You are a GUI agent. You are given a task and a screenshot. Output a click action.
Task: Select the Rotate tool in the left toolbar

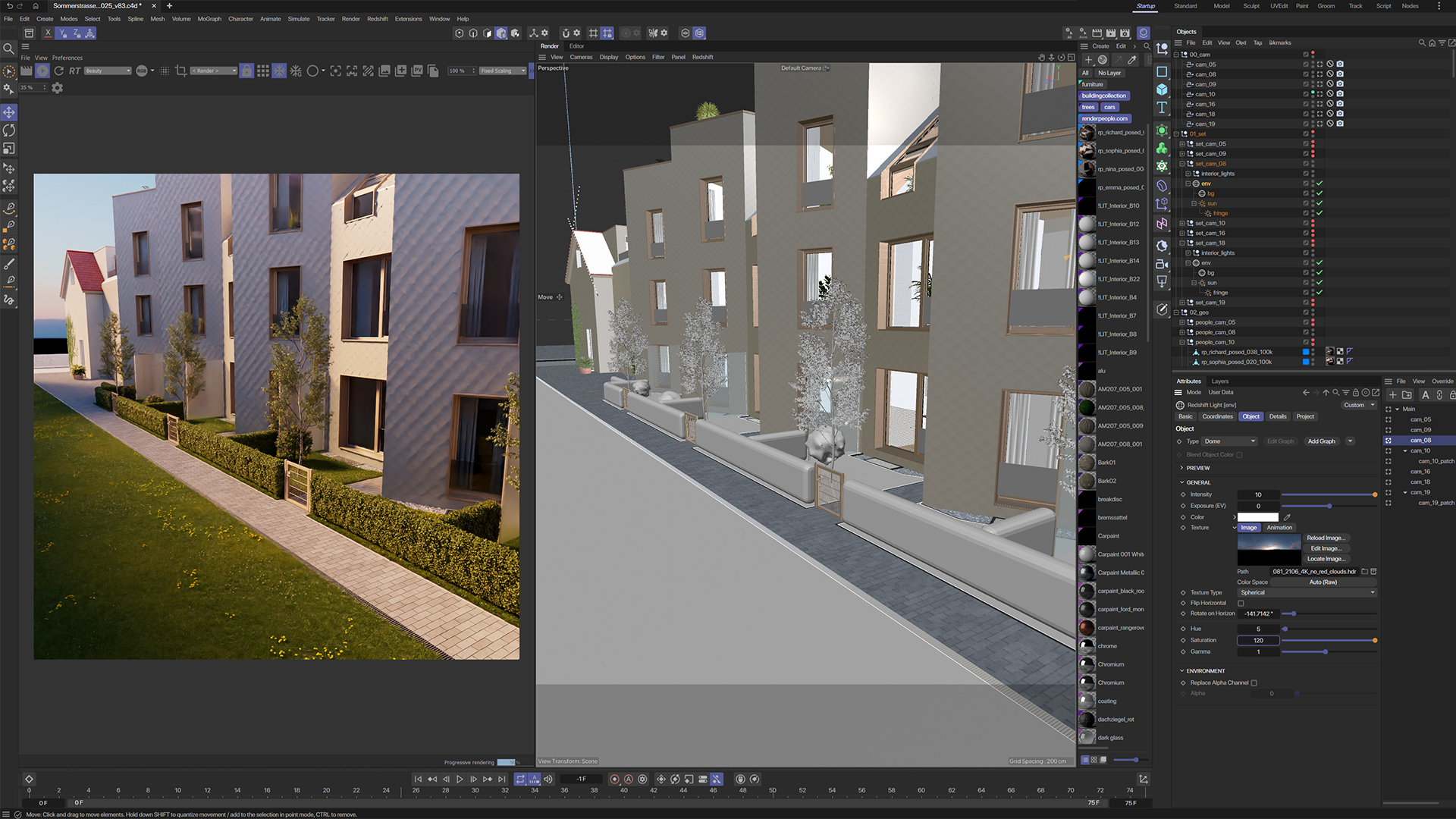click(x=9, y=130)
